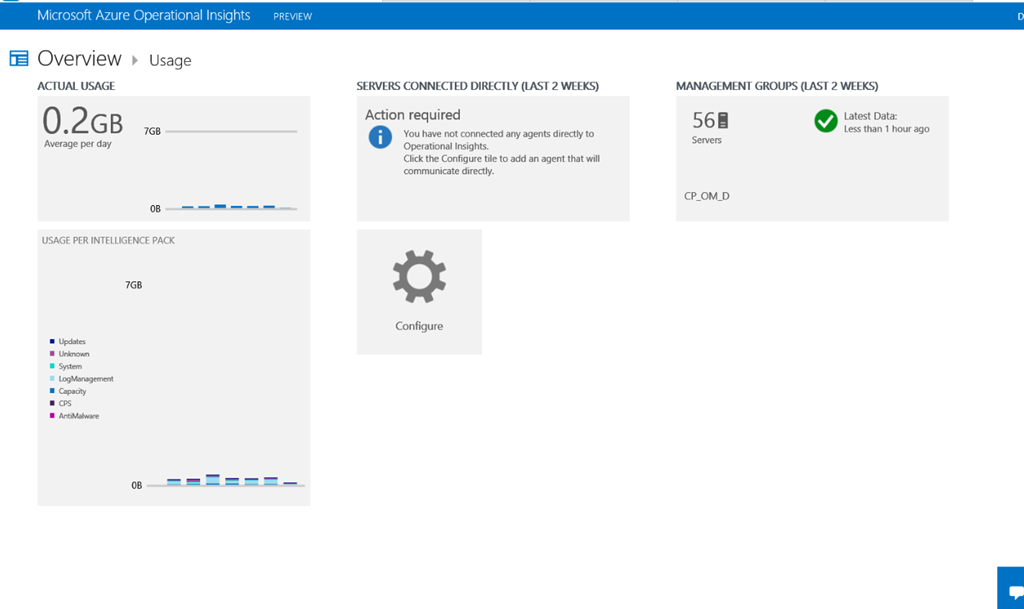Click the Action required message tile
This screenshot has height=609, width=1024.
[x=493, y=158]
